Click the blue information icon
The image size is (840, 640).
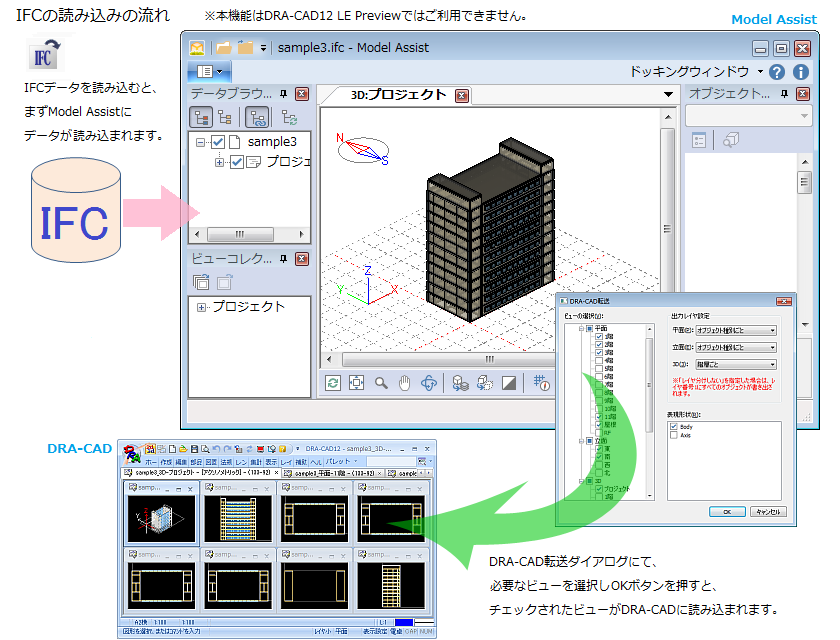800,72
